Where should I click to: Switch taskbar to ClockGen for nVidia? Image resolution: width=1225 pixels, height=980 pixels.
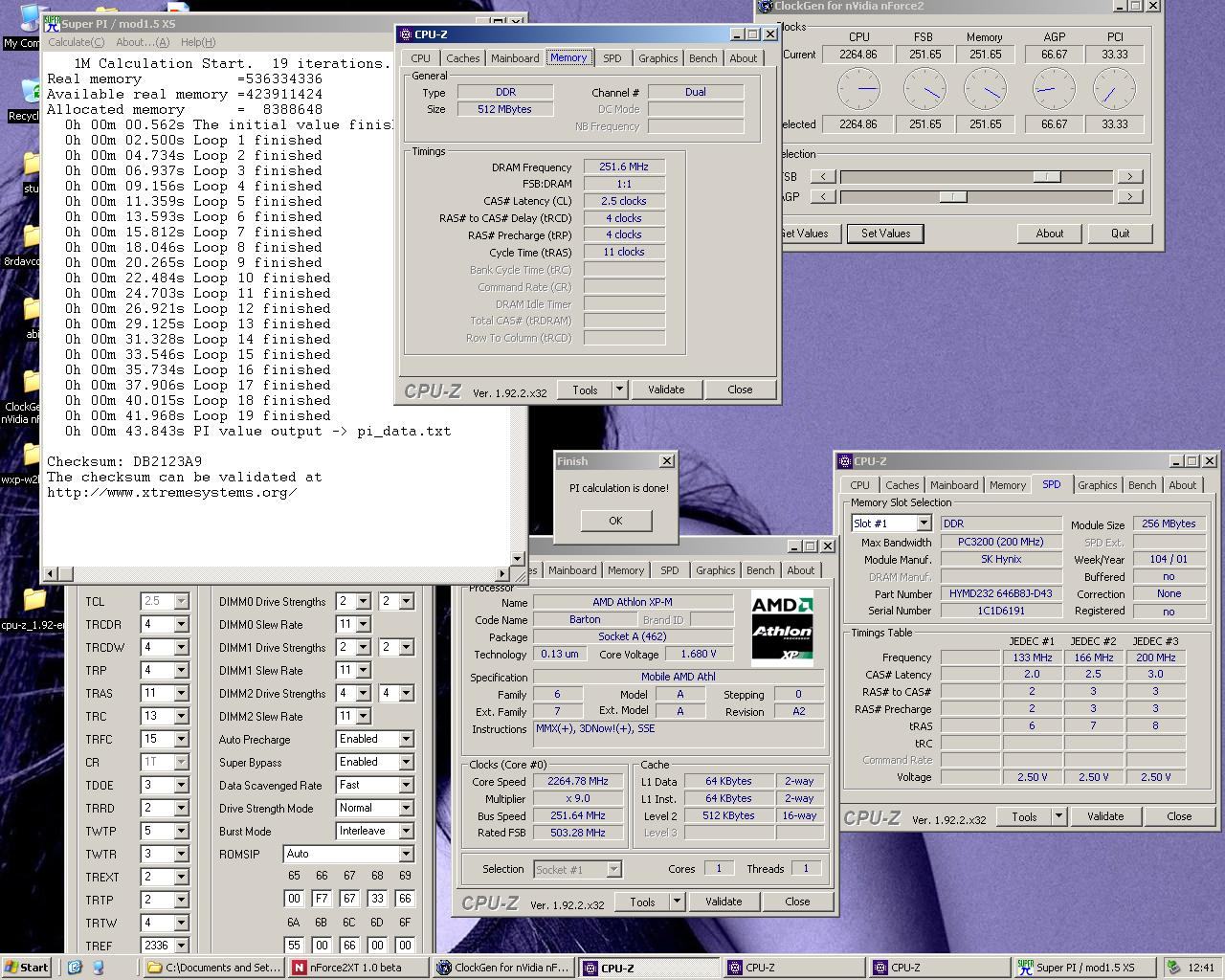coord(503,968)
